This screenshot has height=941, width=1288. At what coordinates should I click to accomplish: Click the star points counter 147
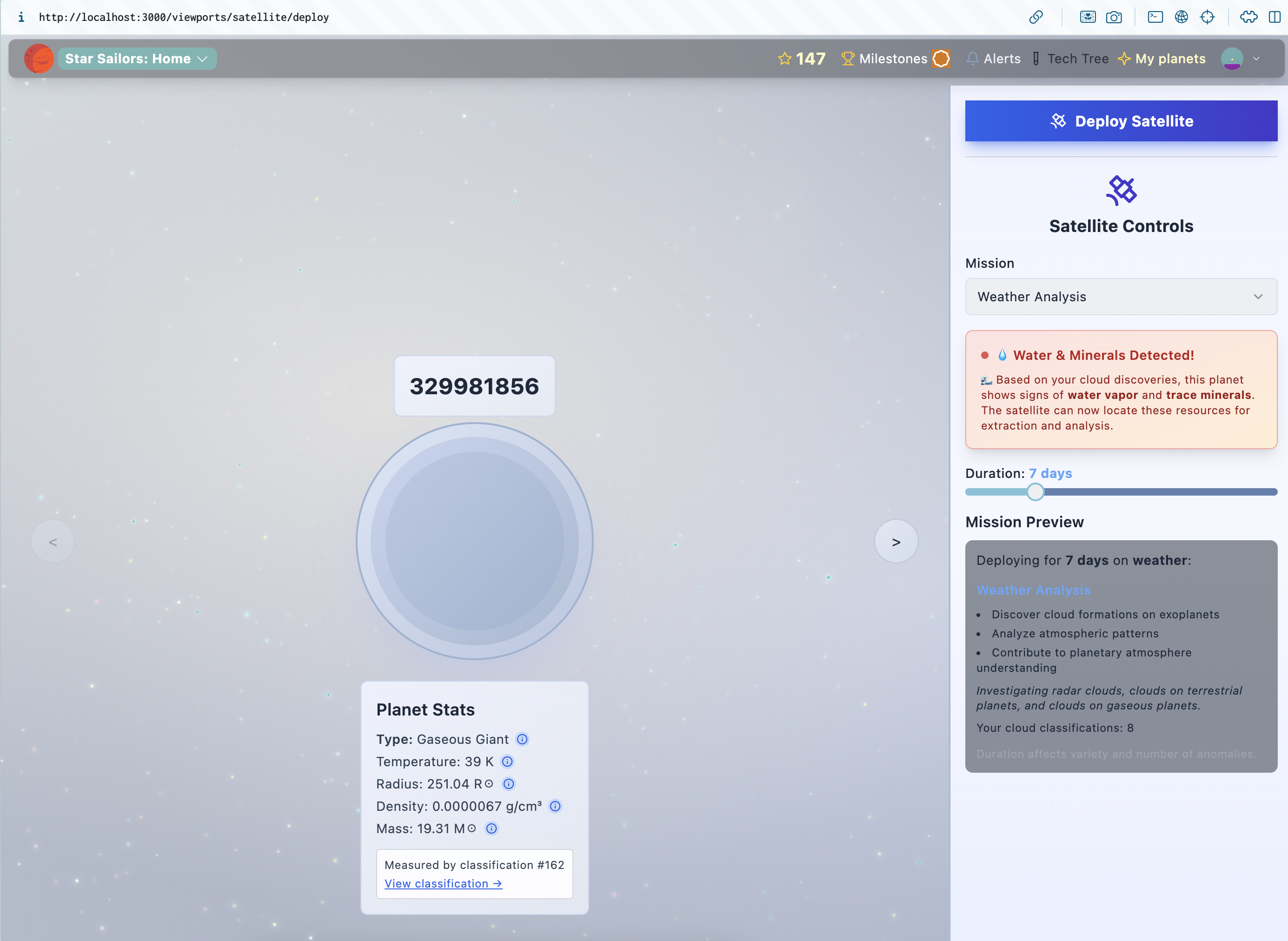pyautogui.click(x=802, y=59)
